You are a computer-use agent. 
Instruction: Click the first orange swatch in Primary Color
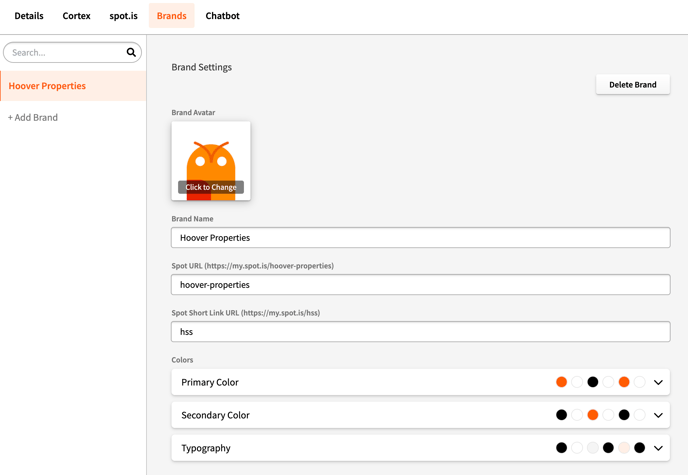(x=561, y=382)
